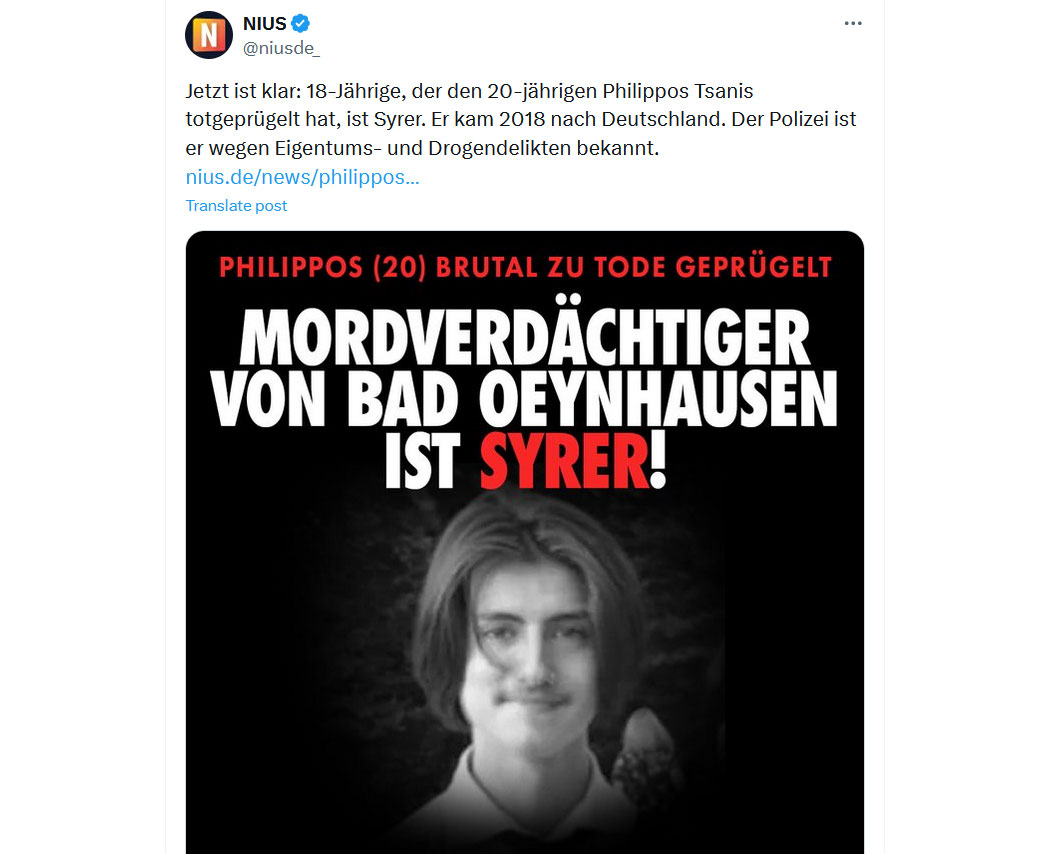Visit the @niusde_ handle
This screenshot has width=1050, height=854.
tap(281, 48)
